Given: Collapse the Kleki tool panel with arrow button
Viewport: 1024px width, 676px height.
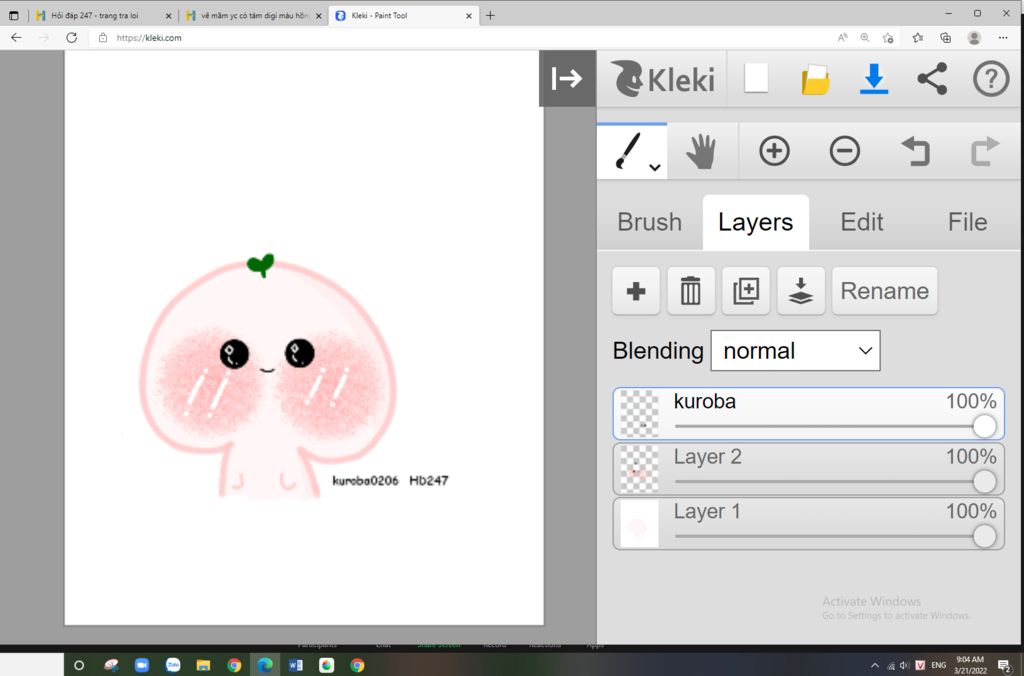Looking at the screenshot, I should point(567,78).
